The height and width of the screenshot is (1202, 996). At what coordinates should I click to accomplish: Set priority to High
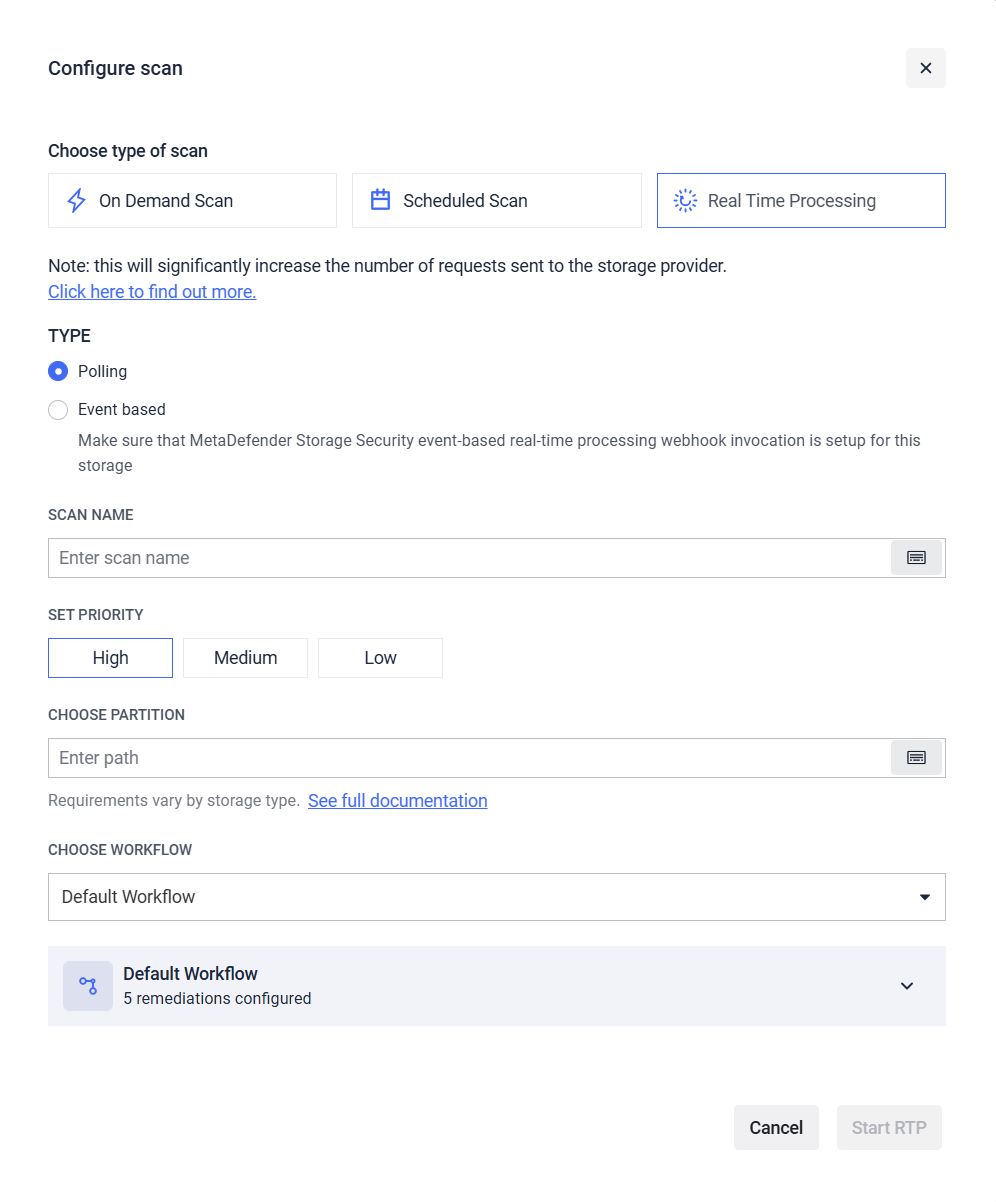pos(110,658)
